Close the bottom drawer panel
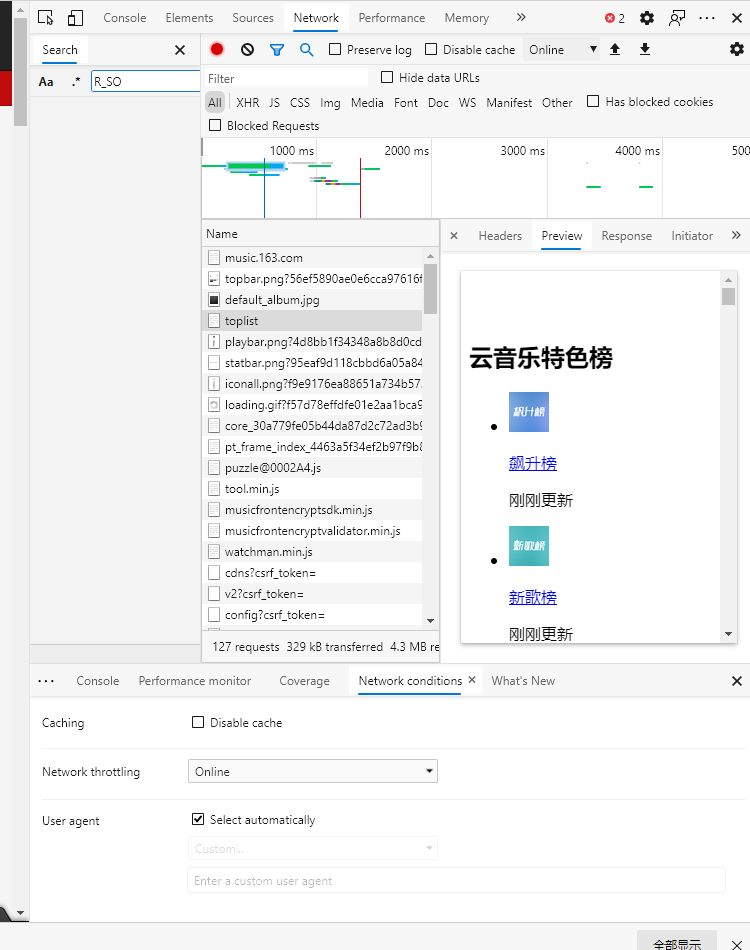Image resolution: width=750 pixels, height=950 pixels. [x=737, y=681]
